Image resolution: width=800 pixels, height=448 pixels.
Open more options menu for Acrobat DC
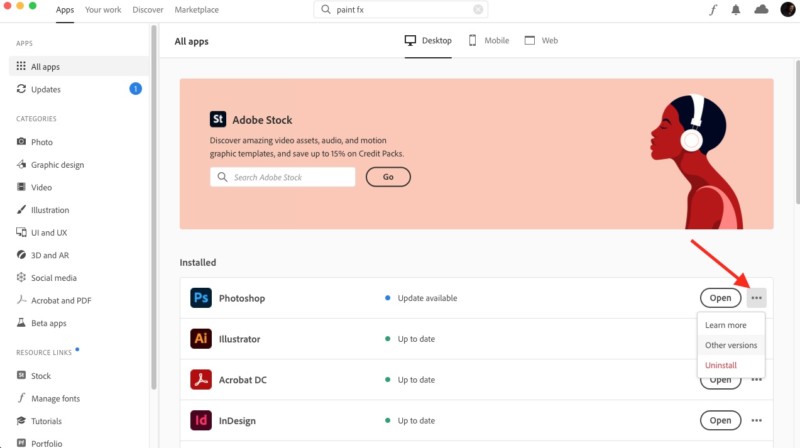[x=756, y=380]
